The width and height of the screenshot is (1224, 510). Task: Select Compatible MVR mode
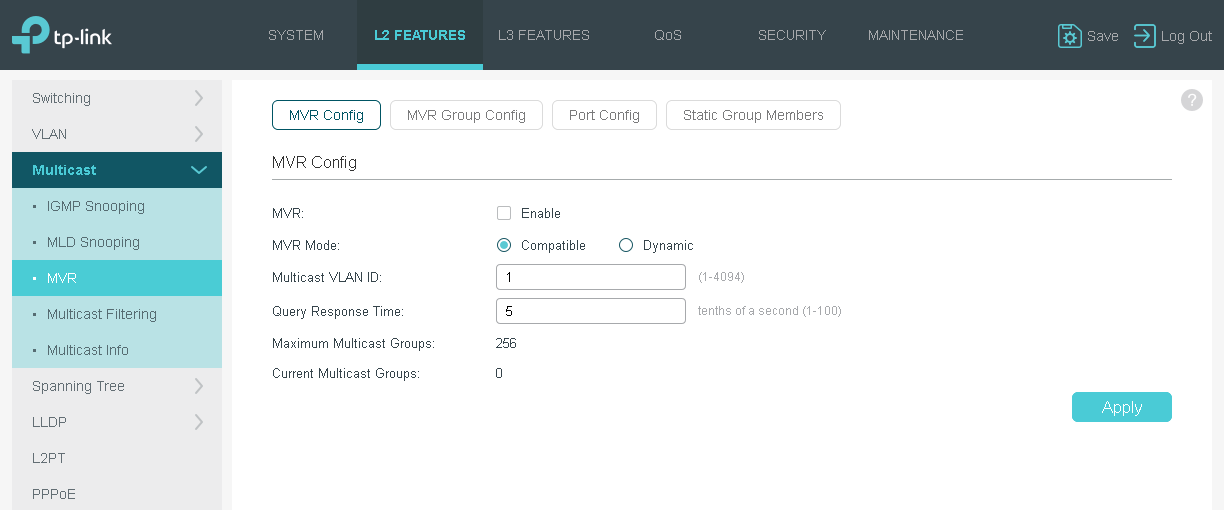(x=504, y=245)
